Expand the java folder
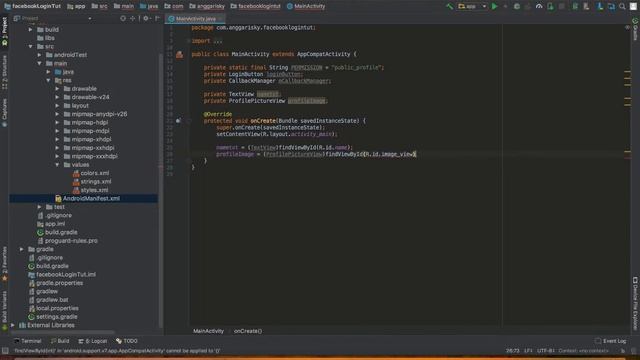Image resolution: width=640 pixels, height=360 pixels. coord(49,72)
